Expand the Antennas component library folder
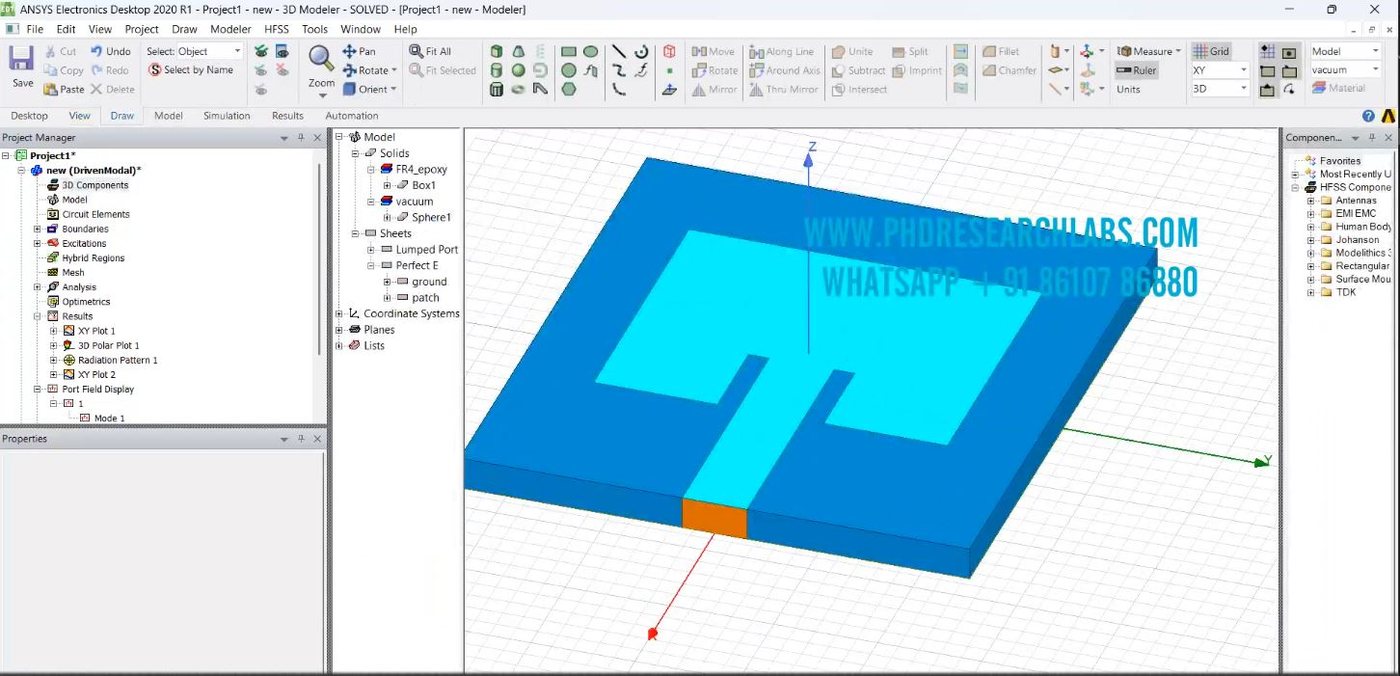Viewport: 1400px width, 676px height. tap(1311, 201)
